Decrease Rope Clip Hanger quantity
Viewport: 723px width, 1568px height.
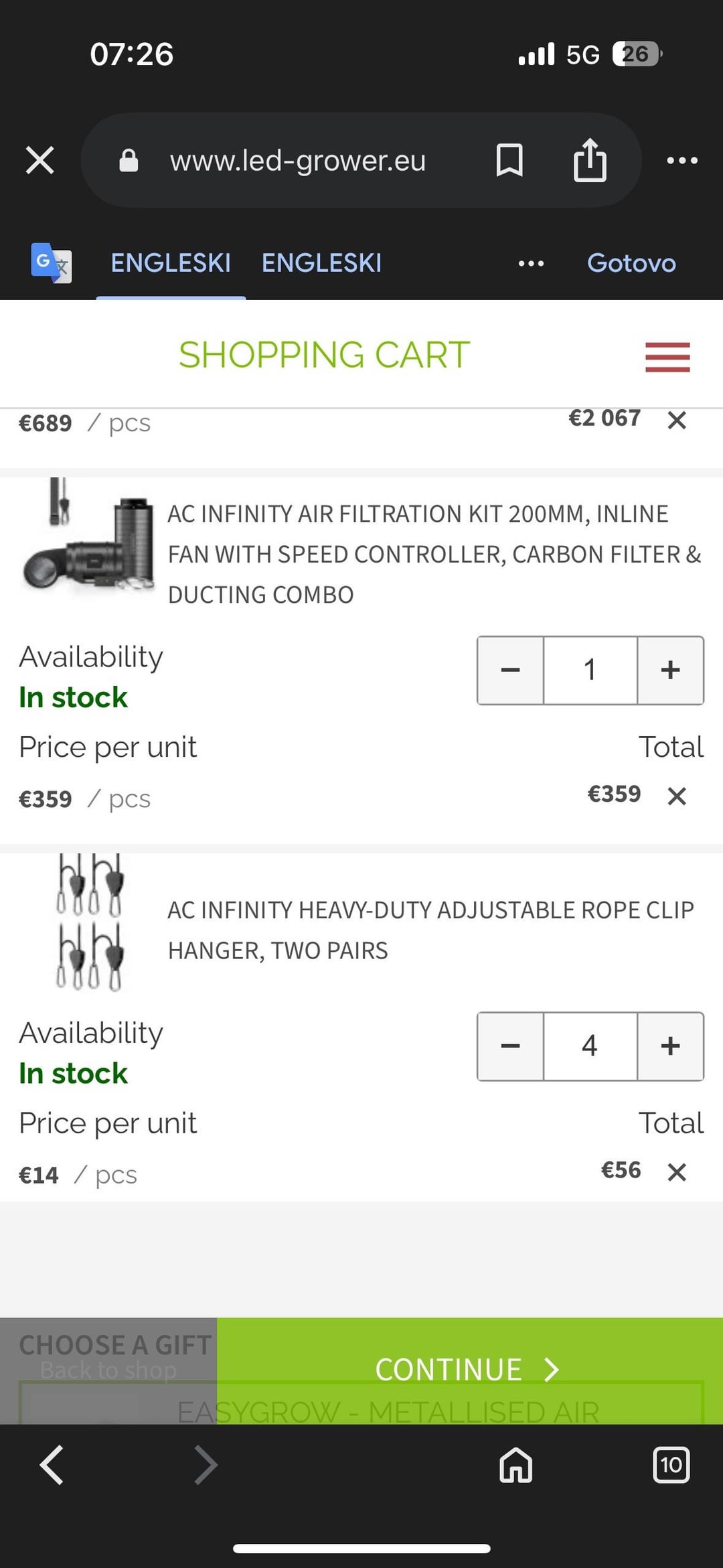510,1046
